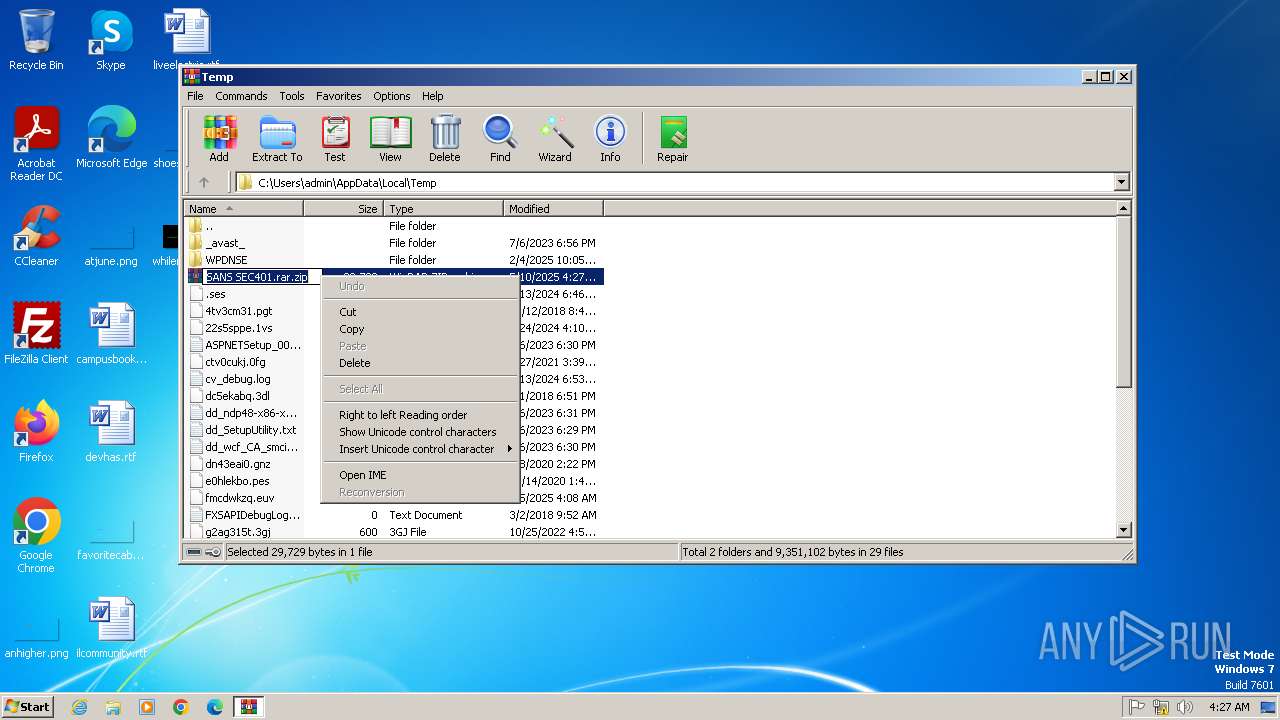Select file dn43eai0.gnz

237,464
